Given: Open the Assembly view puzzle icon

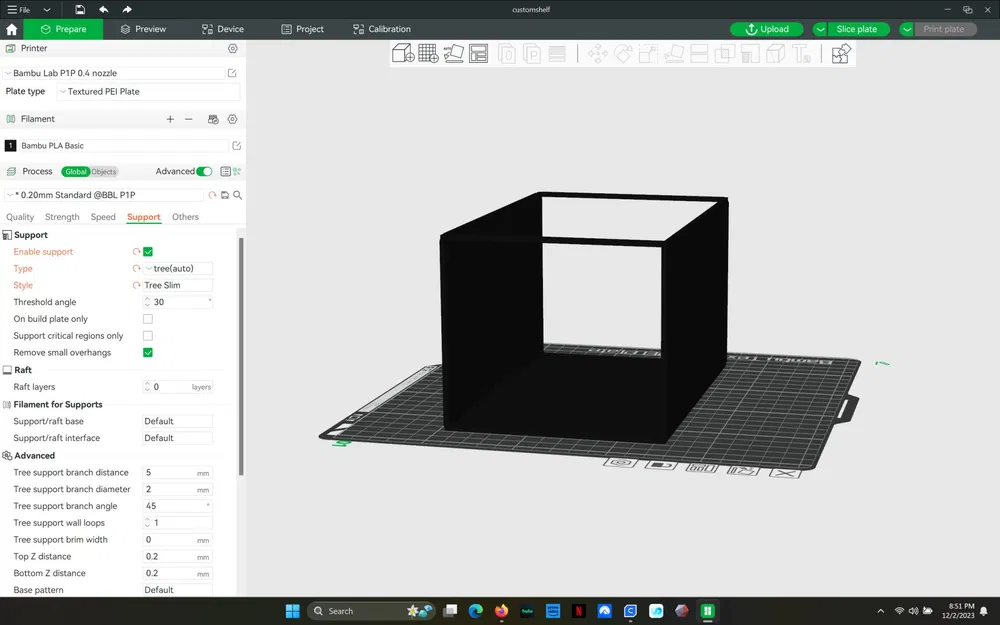Looking at the screenshot, I should pos(841,54).
